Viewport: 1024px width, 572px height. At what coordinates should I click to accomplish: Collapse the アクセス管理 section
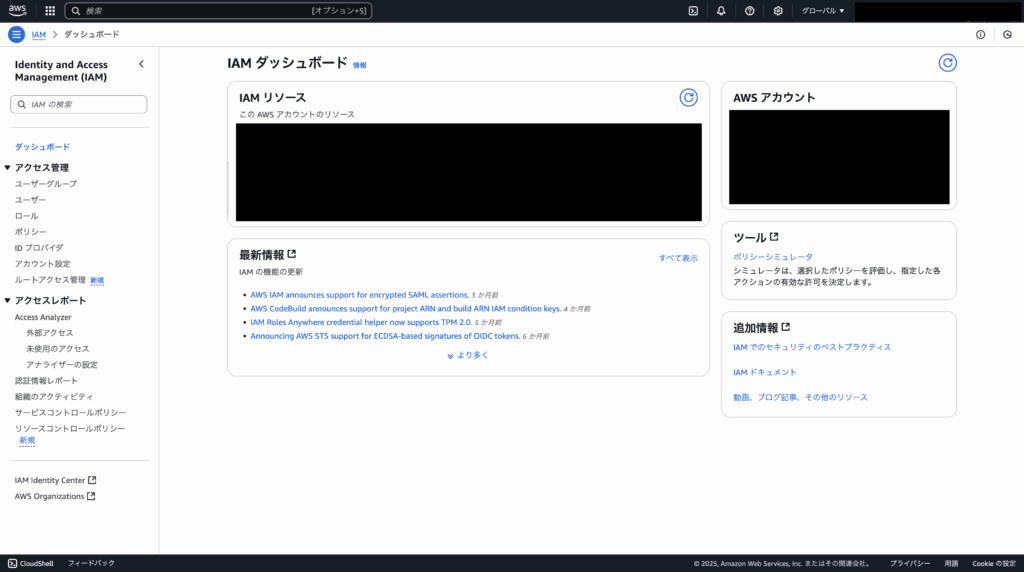(x=7, y=168)
